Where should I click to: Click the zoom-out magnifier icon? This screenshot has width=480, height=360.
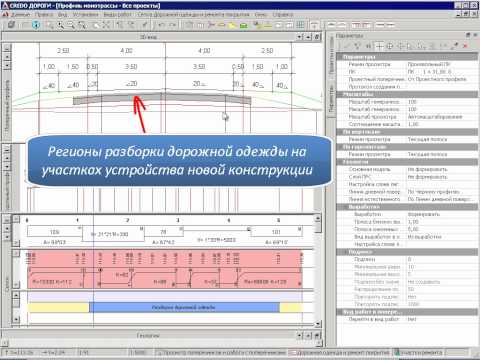[71, 25]
